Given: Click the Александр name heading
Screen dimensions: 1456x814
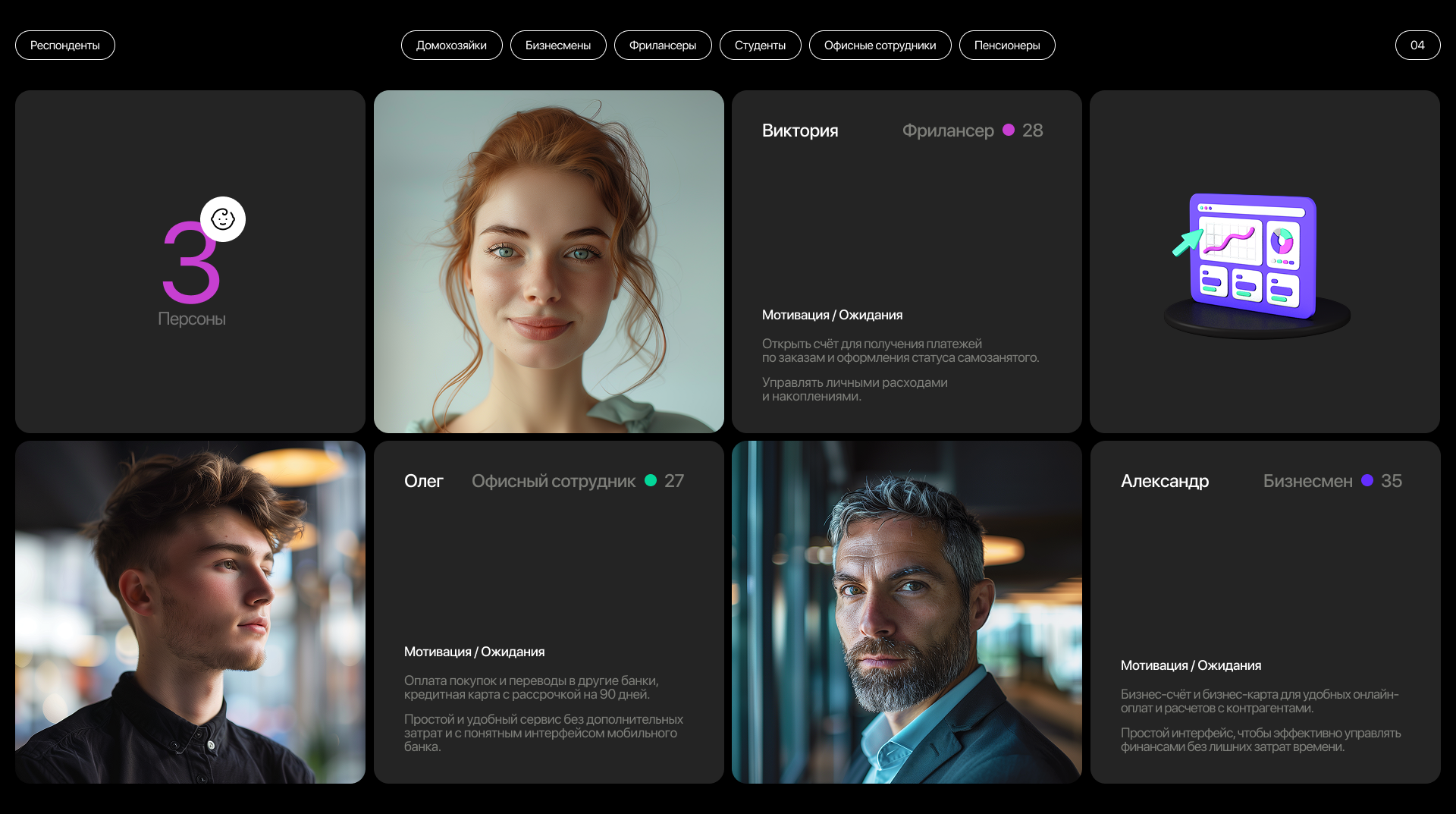Looking at the screenshot, I should (1165, 481).
